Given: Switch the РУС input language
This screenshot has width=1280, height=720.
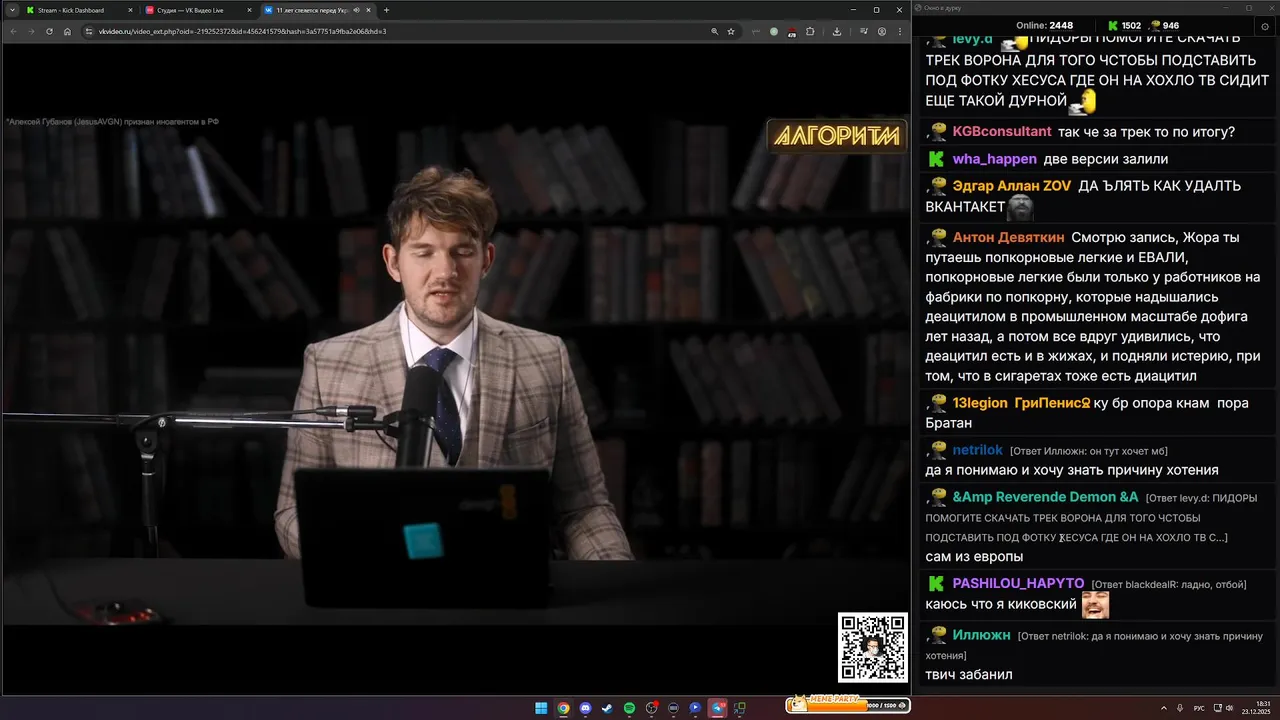Looking at the screenshot, I should [1199, 708].
